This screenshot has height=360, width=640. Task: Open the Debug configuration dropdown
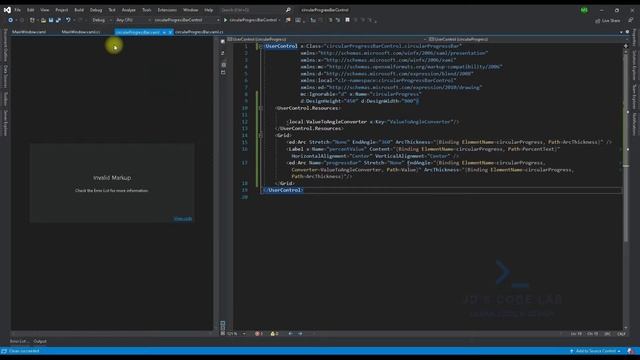(x=102, y=20)
